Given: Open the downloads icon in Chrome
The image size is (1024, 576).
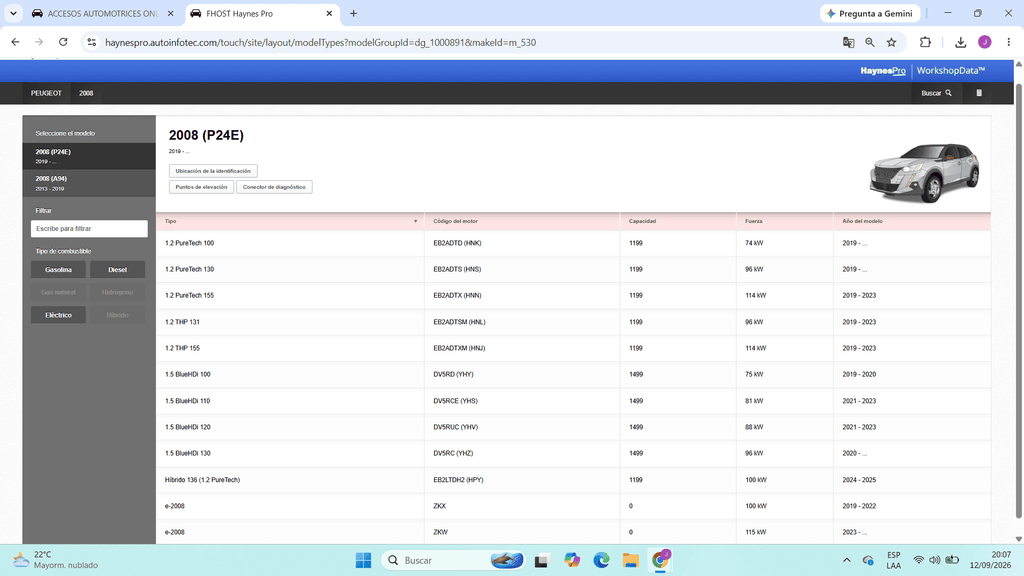Looking at the screenshot, I should coord(960,42).
